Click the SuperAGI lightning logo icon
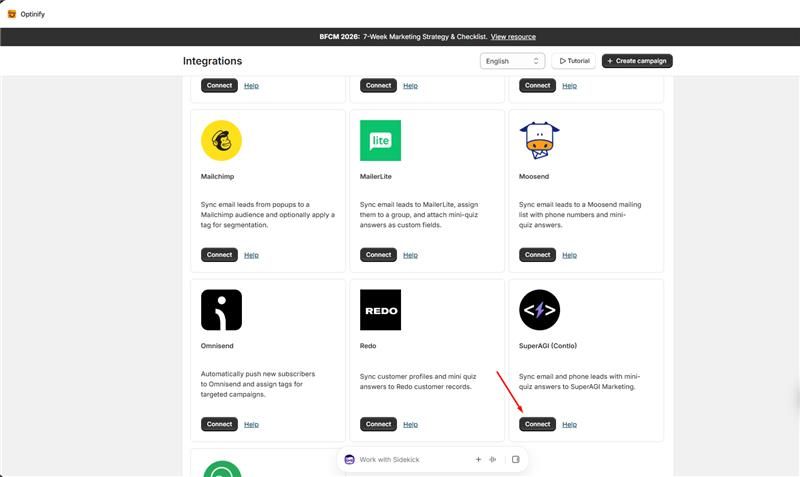800x477 pixels. pos(539,310)
